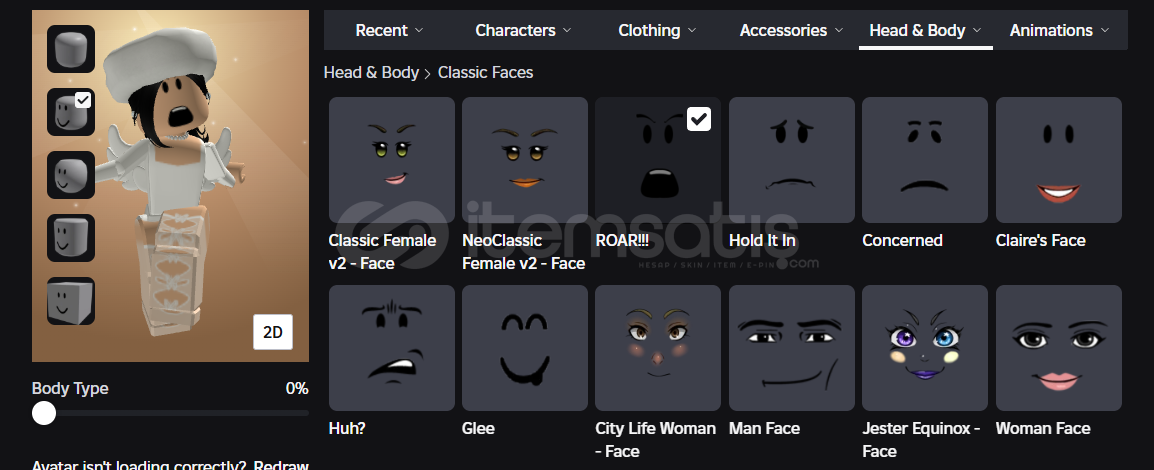Image resolution: width=1154 pixels, height=470 pixels.
Task: Equip Claire's Face thumbnail
Action: 1058,160
